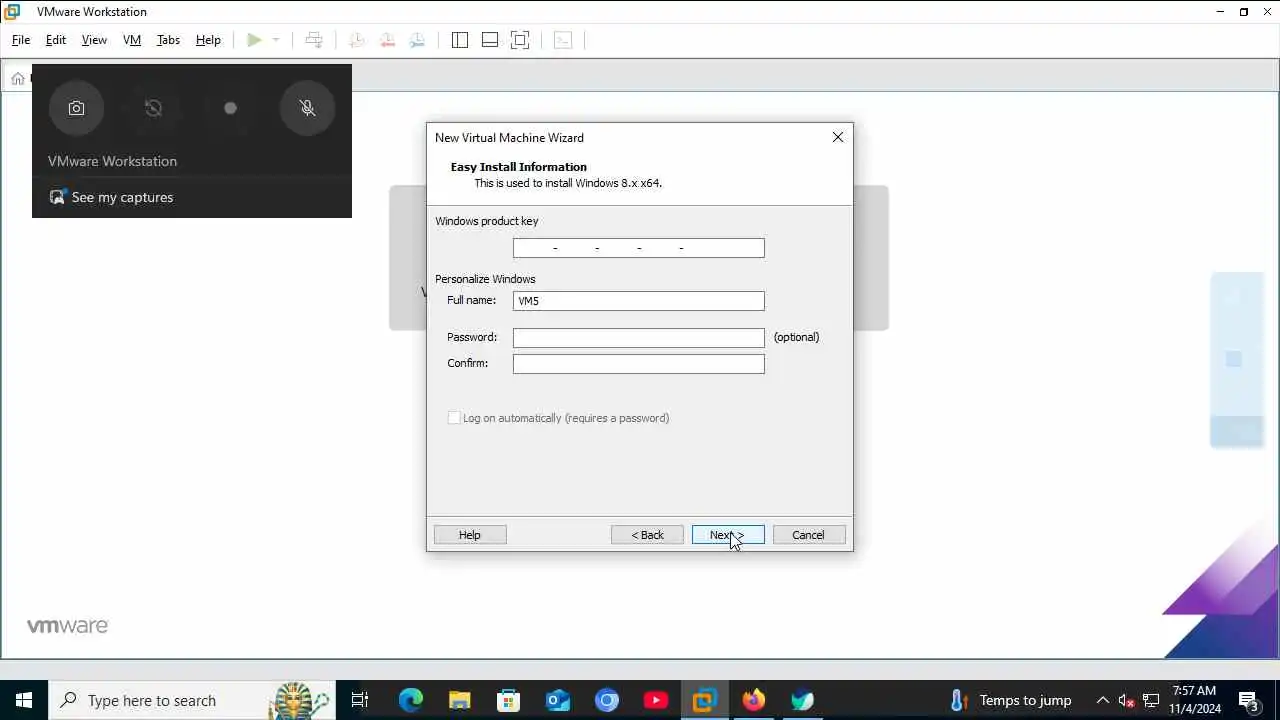This screenshot has width=1280, height=720.
Task: Cancel the New Virtual Machine Wizard
Action: coord(809,535)
